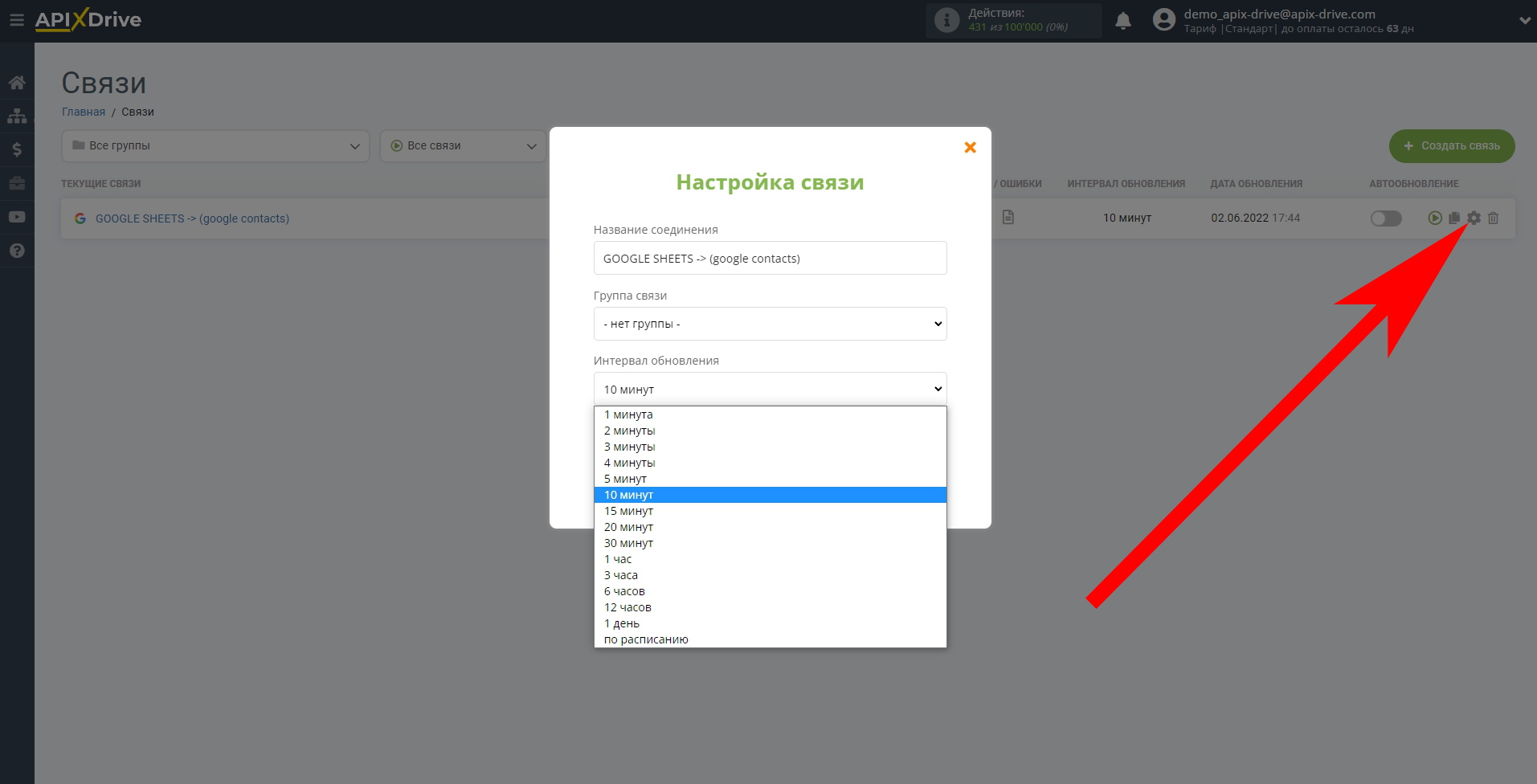Select по расписанию interval option
Screen dimensions: 1537x784
[770, 639]
